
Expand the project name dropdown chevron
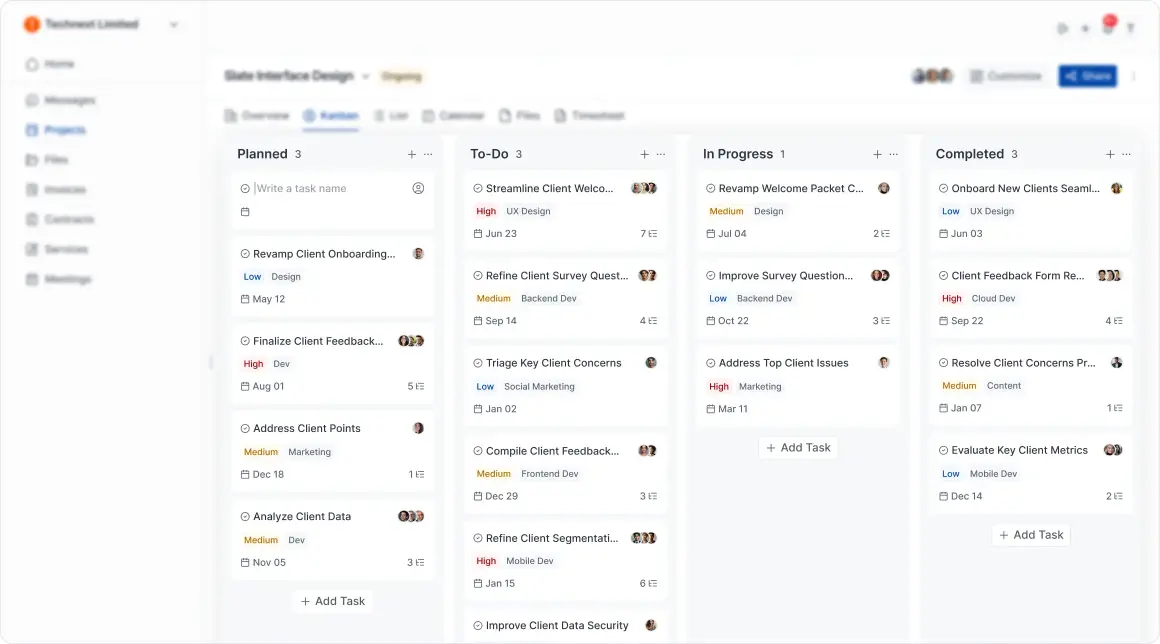pyautogui.click(x=365, y=76)
